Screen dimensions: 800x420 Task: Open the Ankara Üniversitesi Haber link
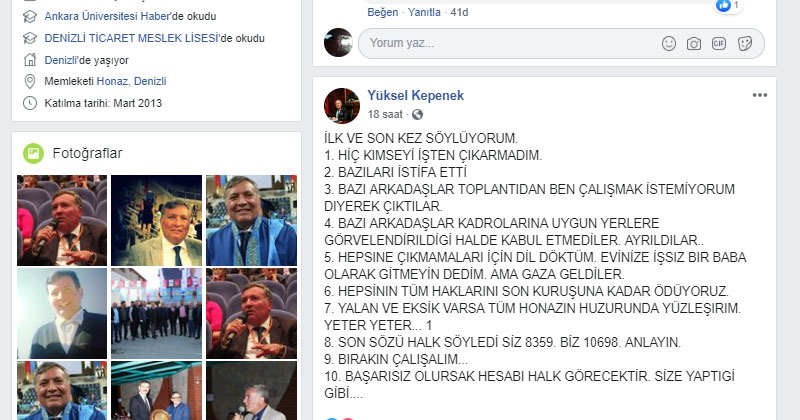pyautogui.click(x=108, y=16)
